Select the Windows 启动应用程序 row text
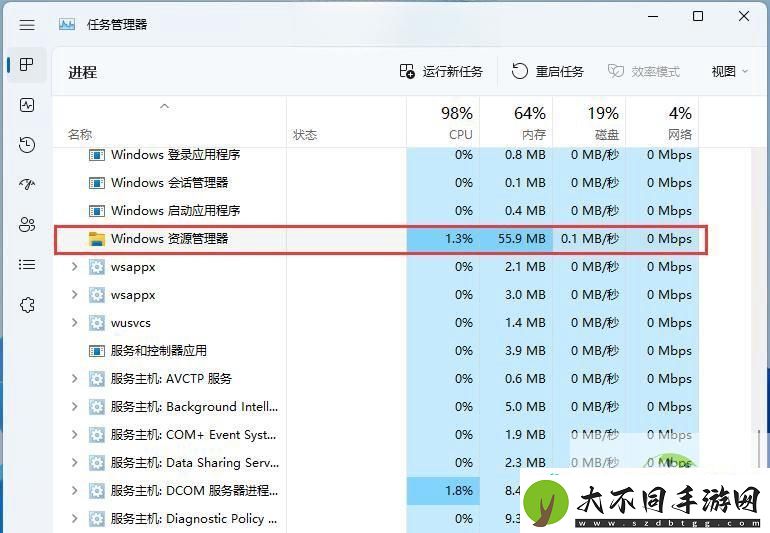 (x=175, y=211)
